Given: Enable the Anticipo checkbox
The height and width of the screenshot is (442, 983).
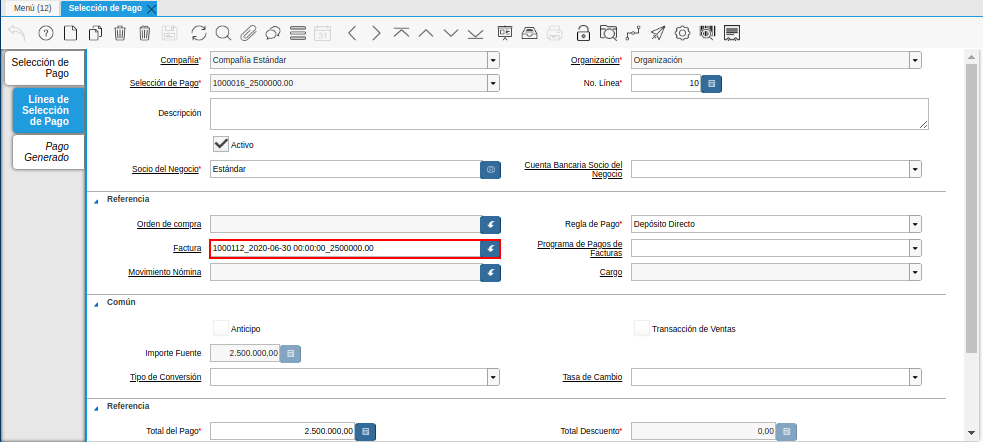Looking at the screenshot, I should [x=221, y=328].
